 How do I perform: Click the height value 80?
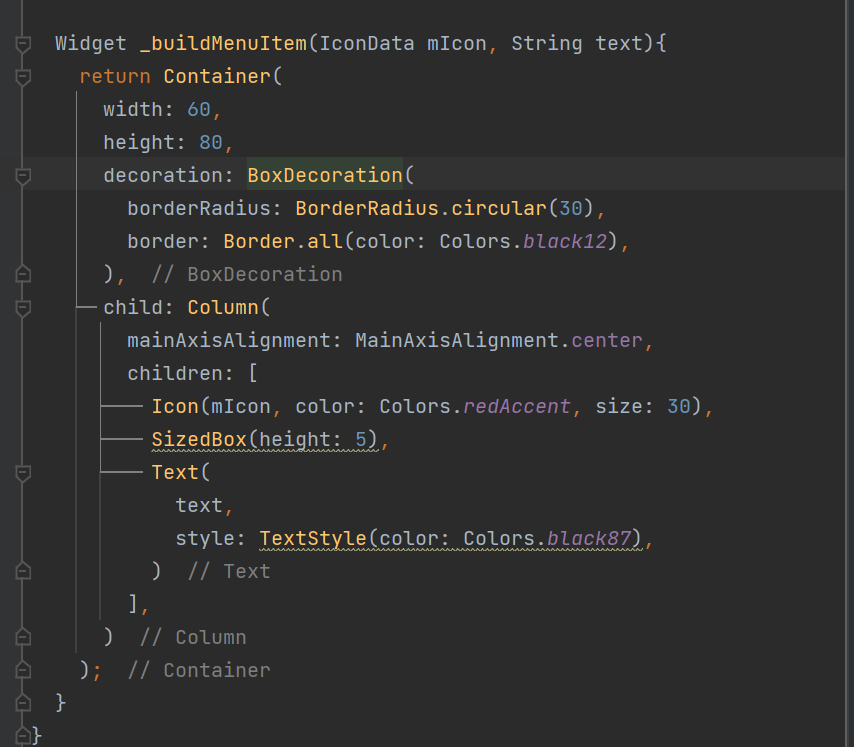coord(211,143)
